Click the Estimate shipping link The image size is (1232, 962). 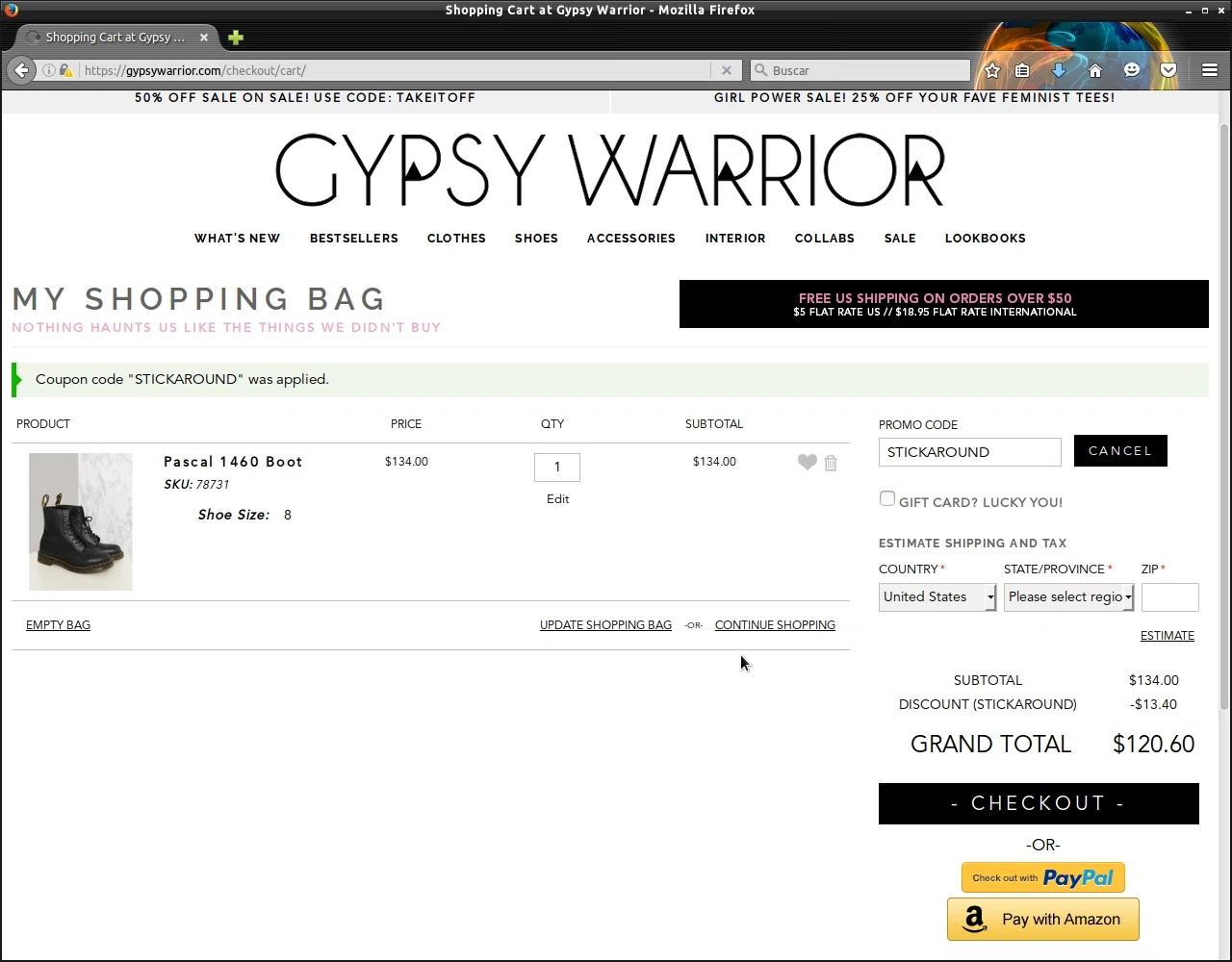click(x=1168, y=636)
